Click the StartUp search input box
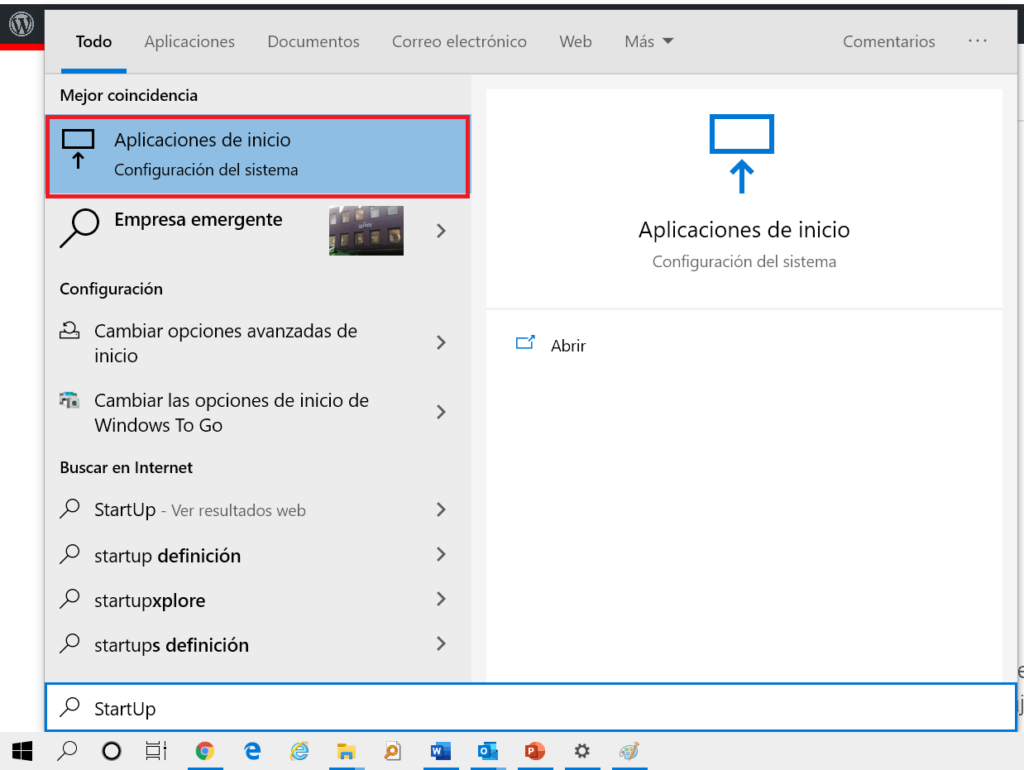The width and height of the screenshot is (1024, 770). point(530,709)
